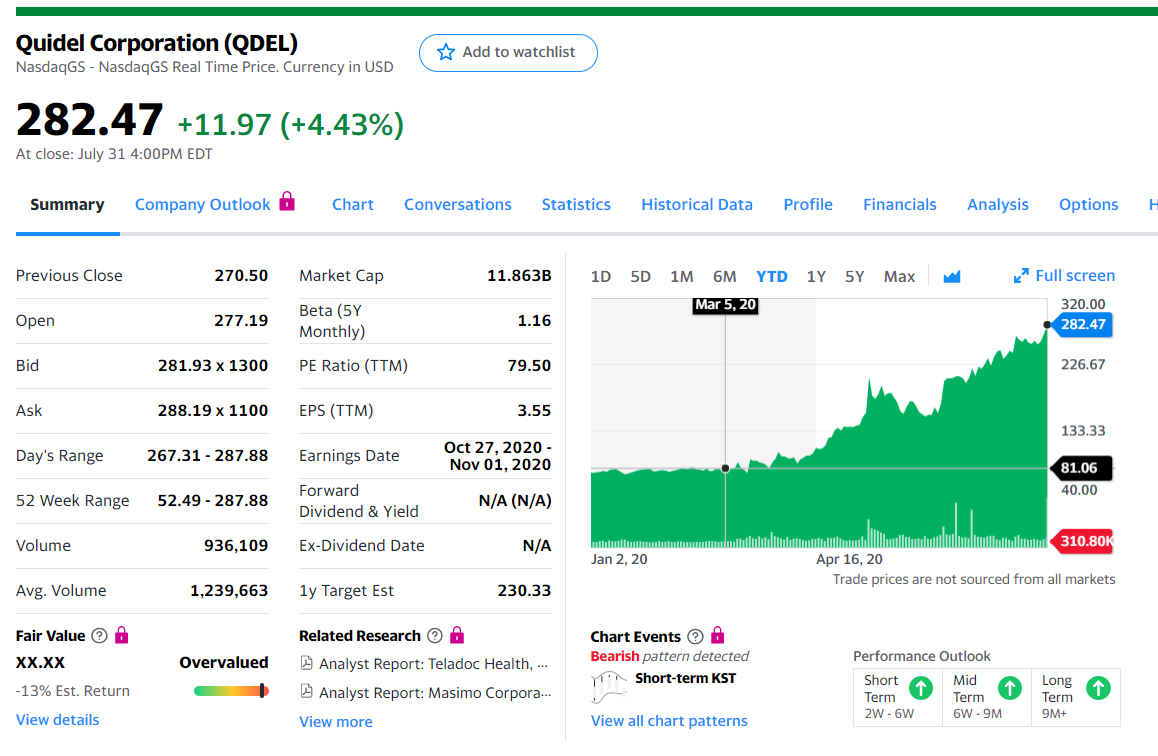Screen dimensions: 1158x756
Task: Click the star icon in Add to watchlist
Action: (445, 52)
